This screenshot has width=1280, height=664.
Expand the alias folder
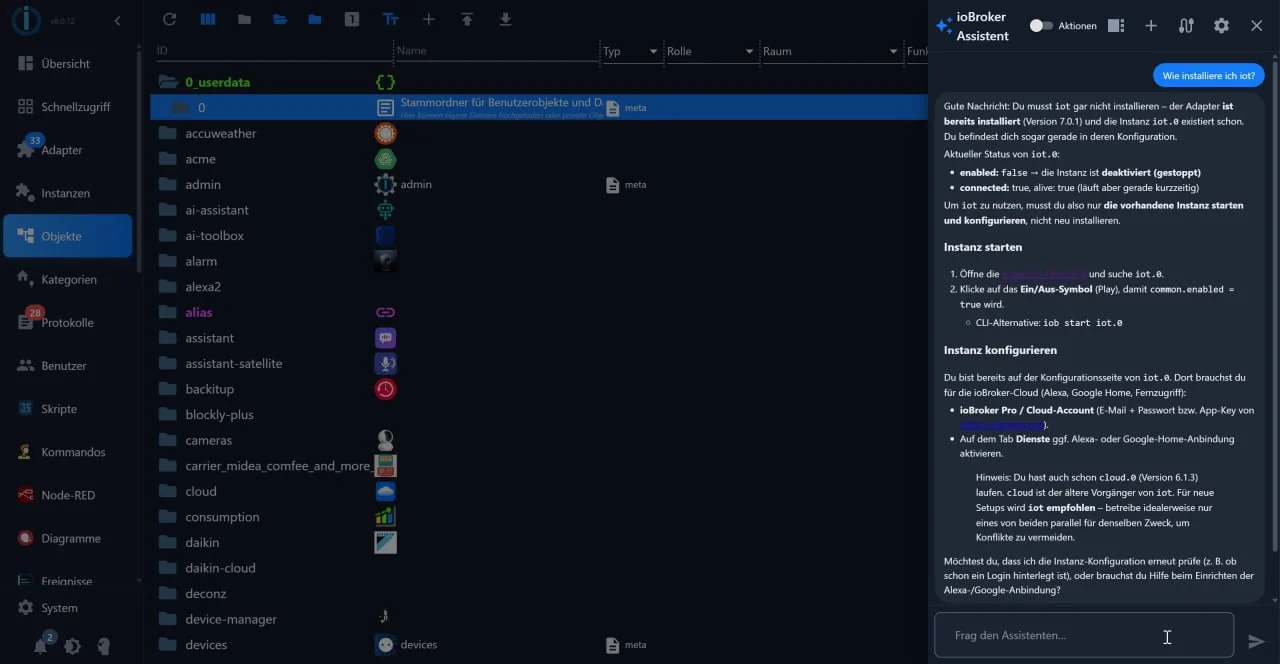(x=167, y=312)
